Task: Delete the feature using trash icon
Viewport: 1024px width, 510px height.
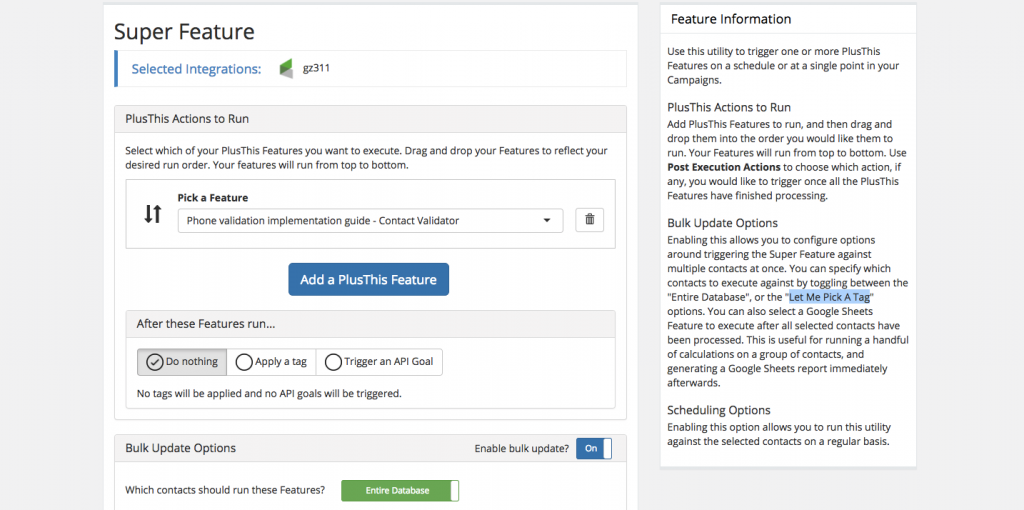Action: point(590,220)
